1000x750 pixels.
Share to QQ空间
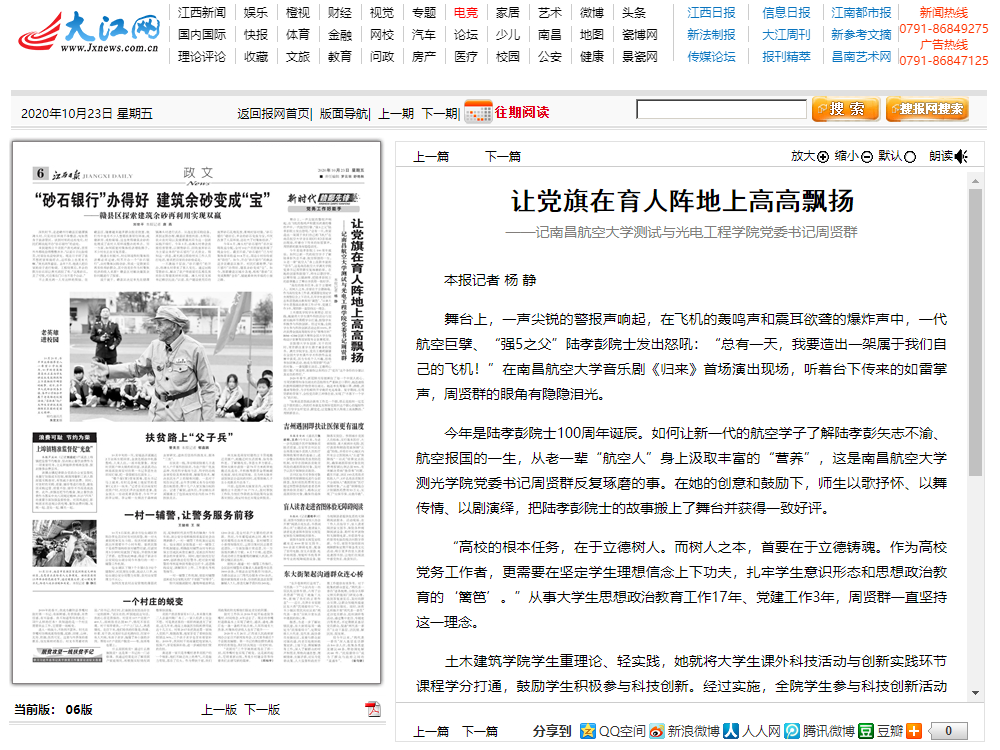click(x=614, y=731)
